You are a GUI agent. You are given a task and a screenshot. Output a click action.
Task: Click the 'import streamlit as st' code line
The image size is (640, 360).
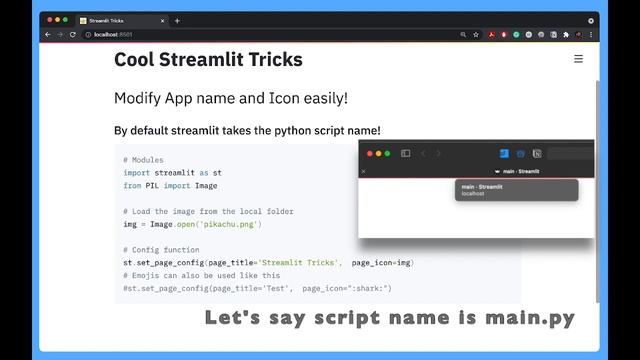[x=172, y=173]
